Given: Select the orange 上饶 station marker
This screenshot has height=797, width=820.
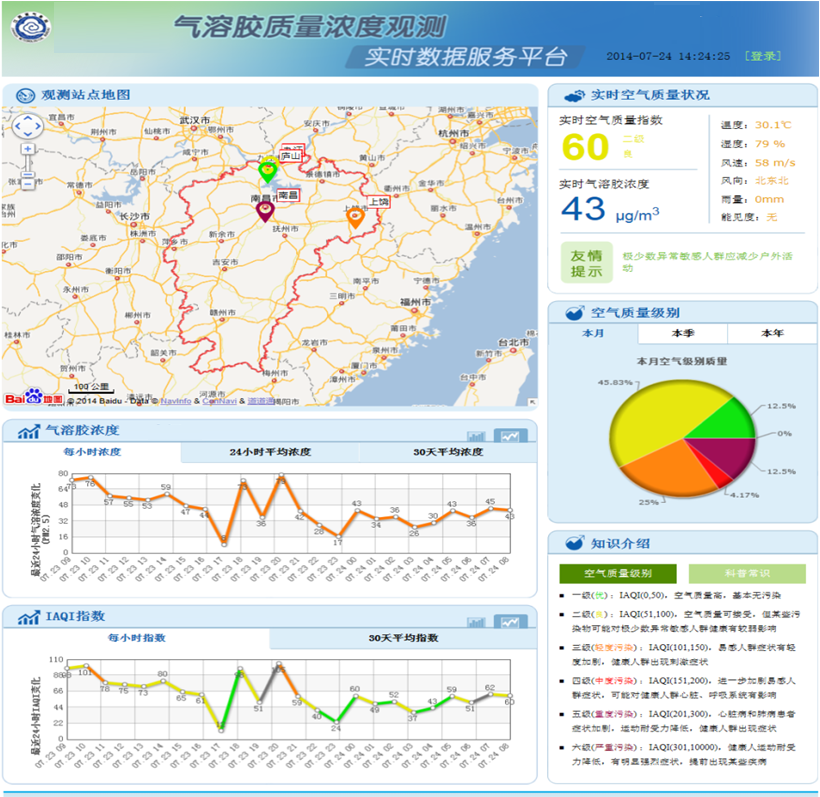Looking at the screenshot, I should click(355, 216).
